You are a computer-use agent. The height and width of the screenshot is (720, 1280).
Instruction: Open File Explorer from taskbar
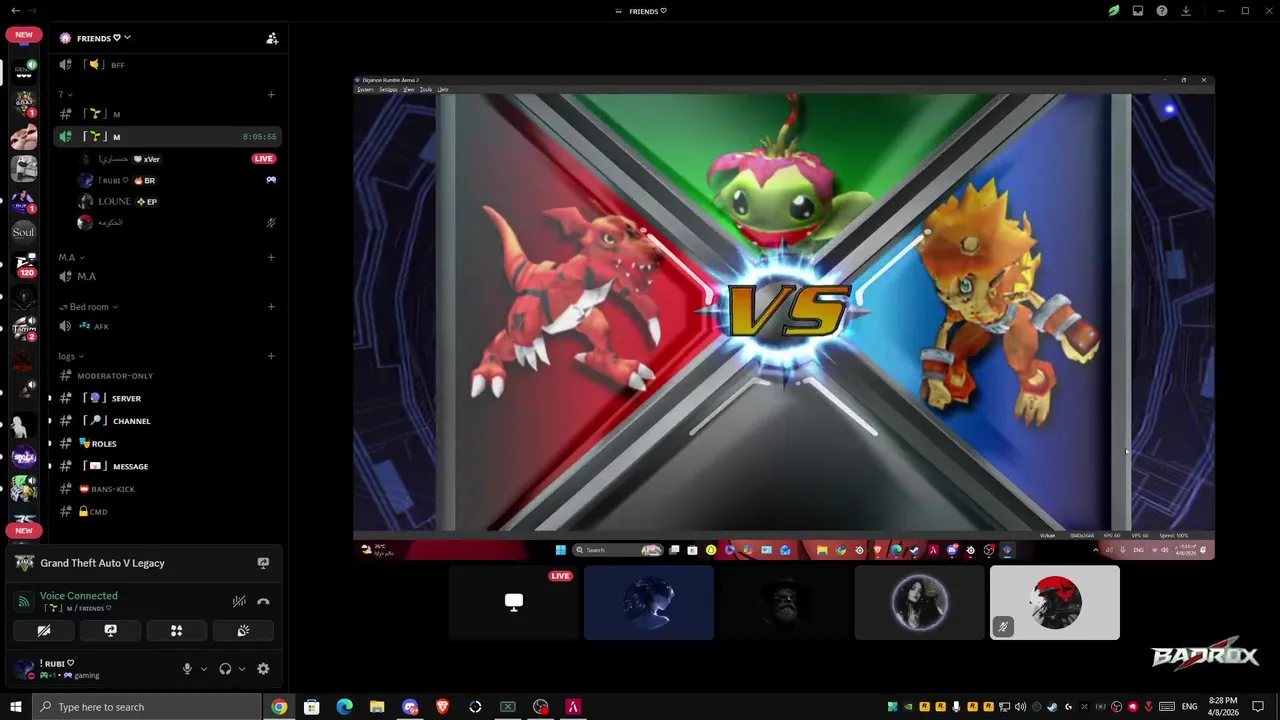coord(377,707)
